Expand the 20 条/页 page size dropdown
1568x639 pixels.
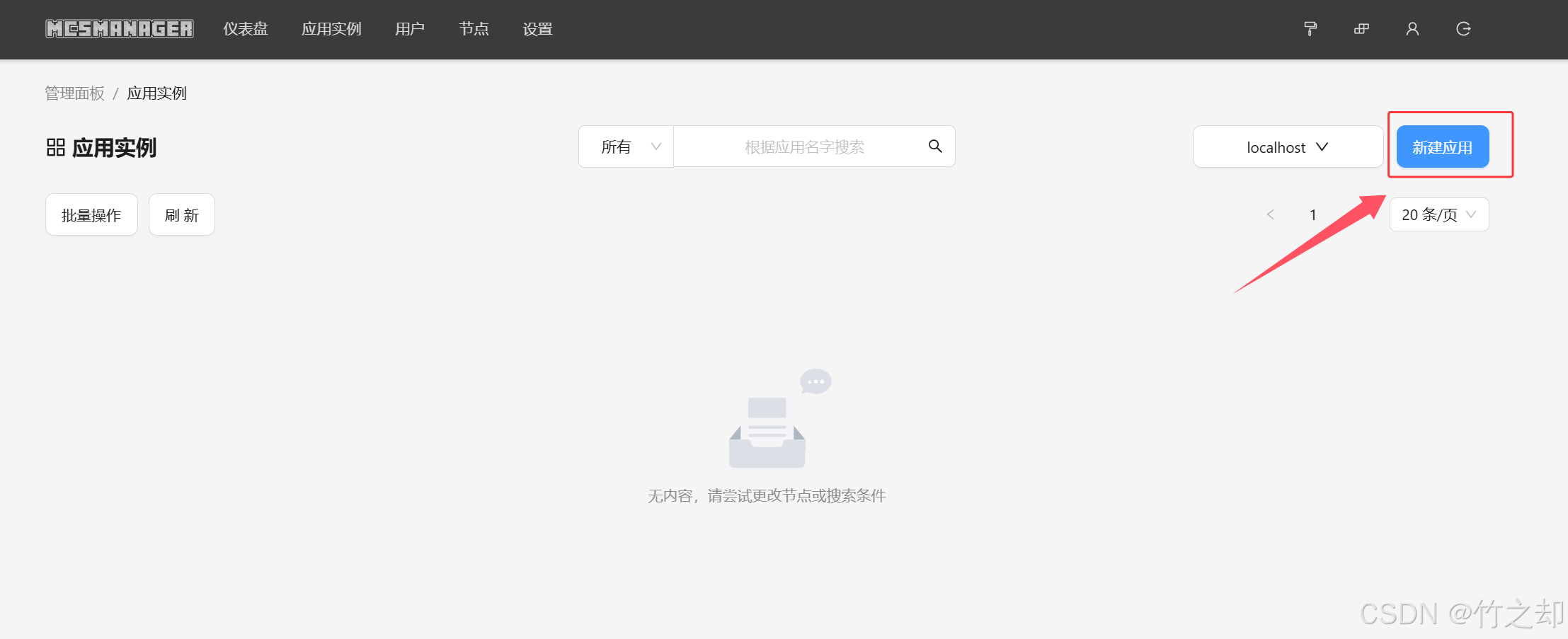1439,214
